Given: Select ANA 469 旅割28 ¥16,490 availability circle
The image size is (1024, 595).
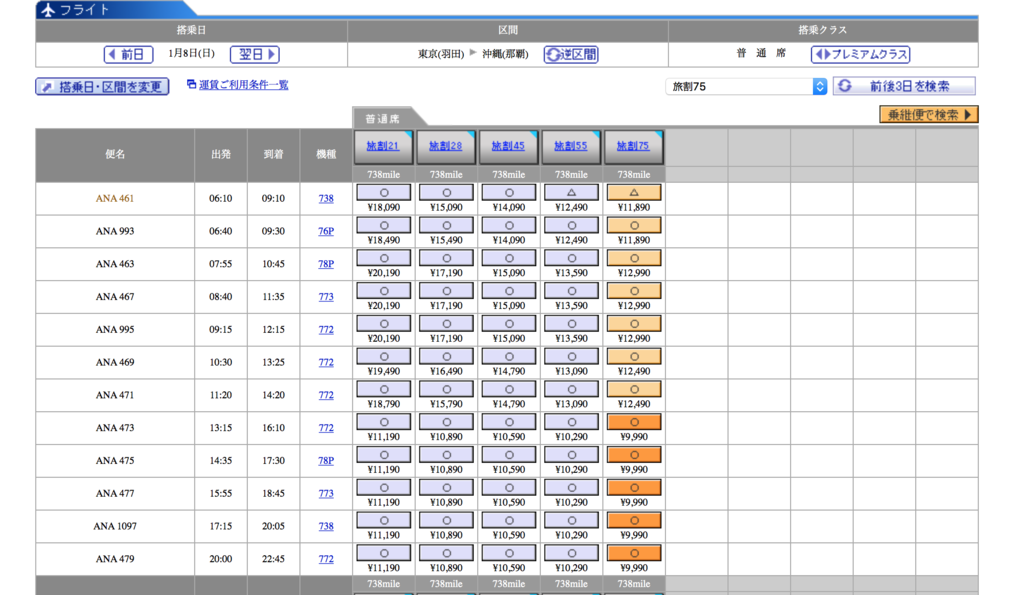Looking at the screenshot, I should pyautogui.click(x=446, y=357).
